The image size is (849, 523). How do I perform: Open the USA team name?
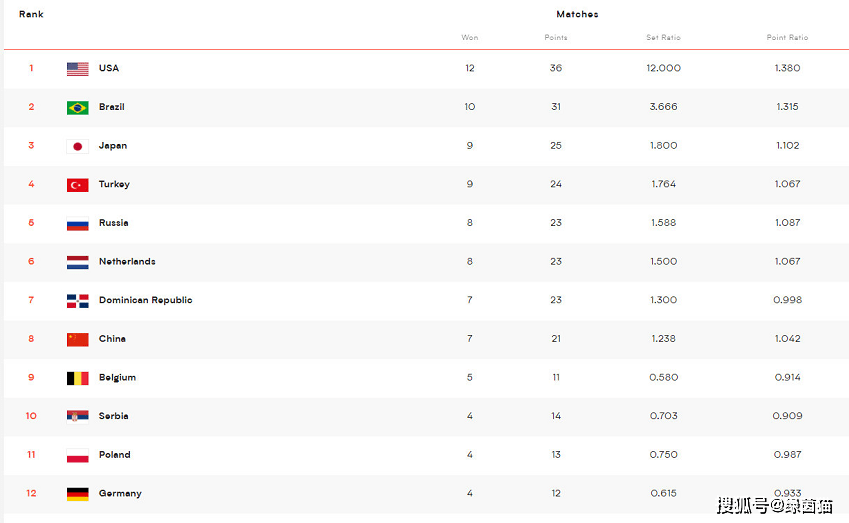(x=109, y=68)
